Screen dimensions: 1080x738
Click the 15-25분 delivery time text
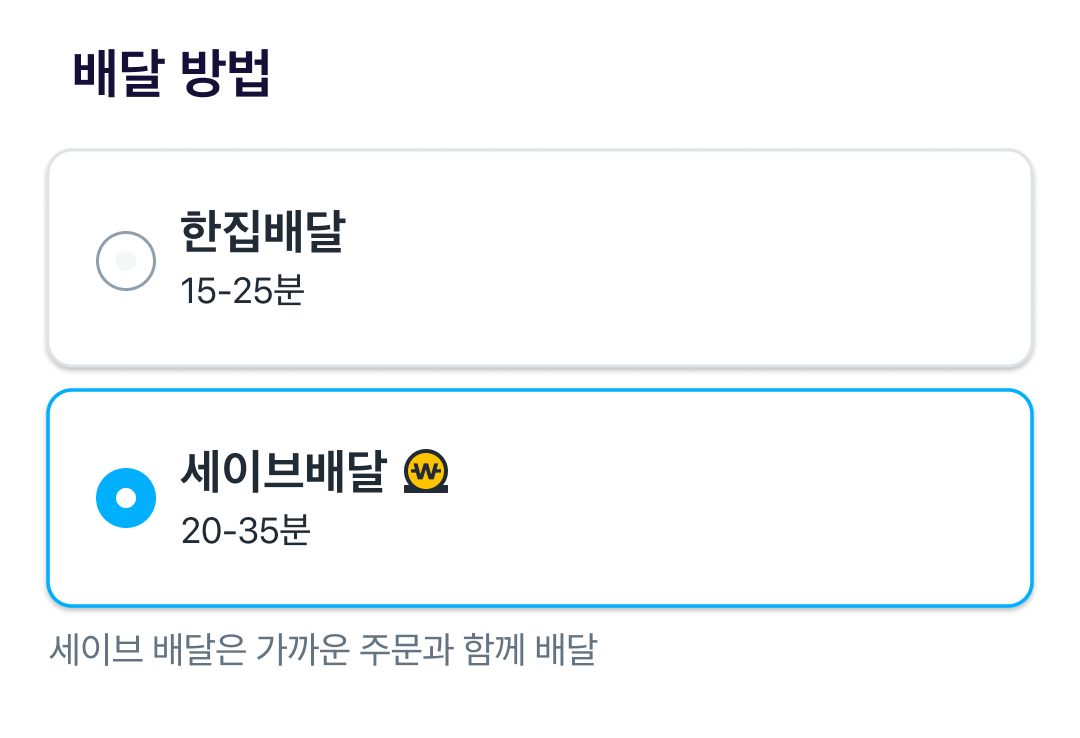click(x=242, y=290)
